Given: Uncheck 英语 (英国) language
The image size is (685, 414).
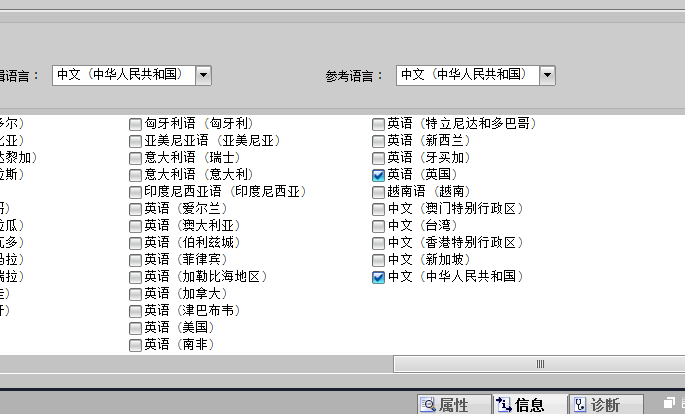Looking at the screenshot, I should (x=378, y=176).
